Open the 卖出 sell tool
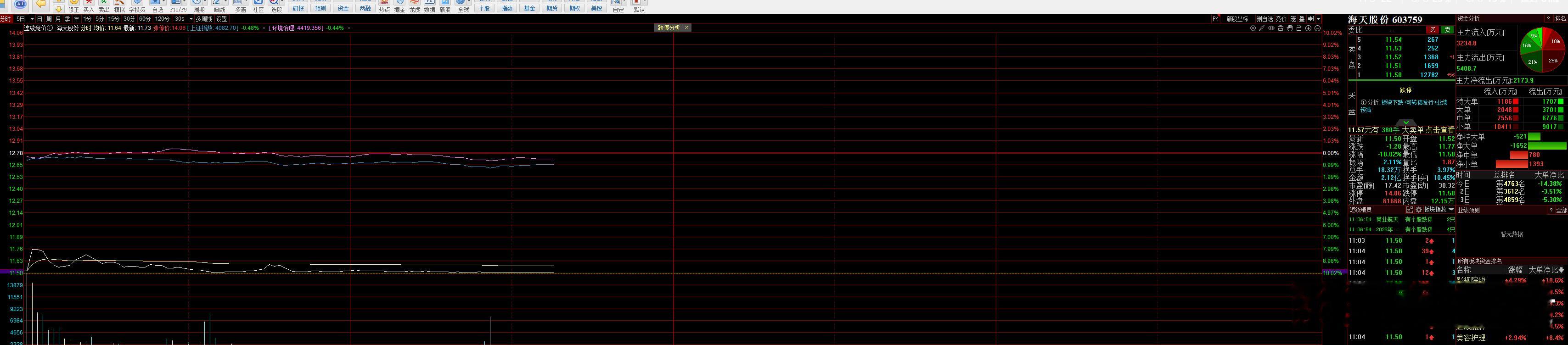Screen dimensions: 1568x345 click(x=104, y=6)
